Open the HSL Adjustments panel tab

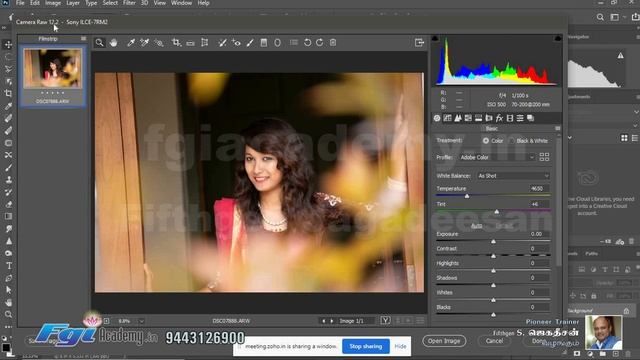coord(468,118)
